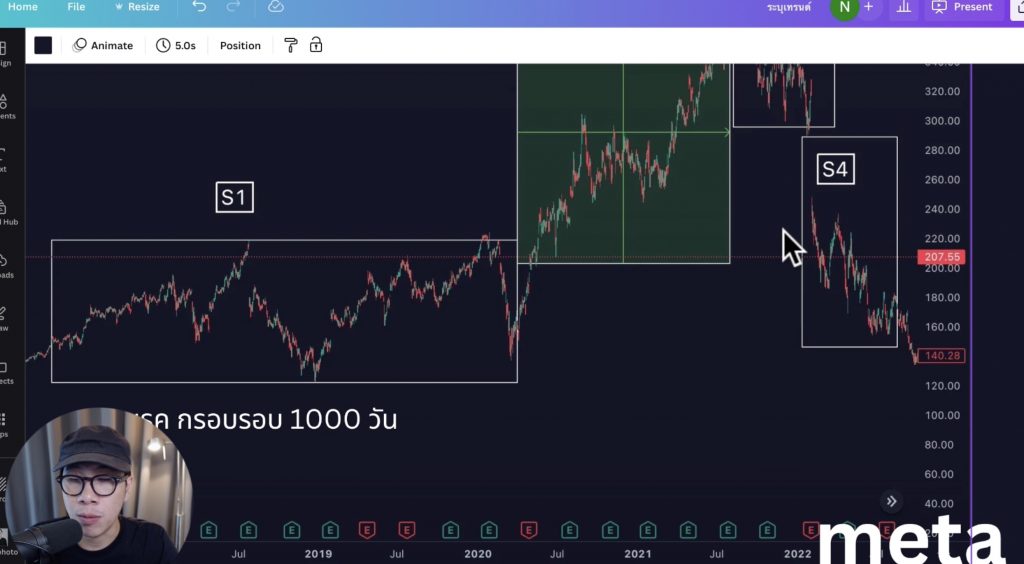Click the 2019 year axis label
The height and width of the screenshot is (564, 1024).
pyautogui.click(x=318, y=554)
